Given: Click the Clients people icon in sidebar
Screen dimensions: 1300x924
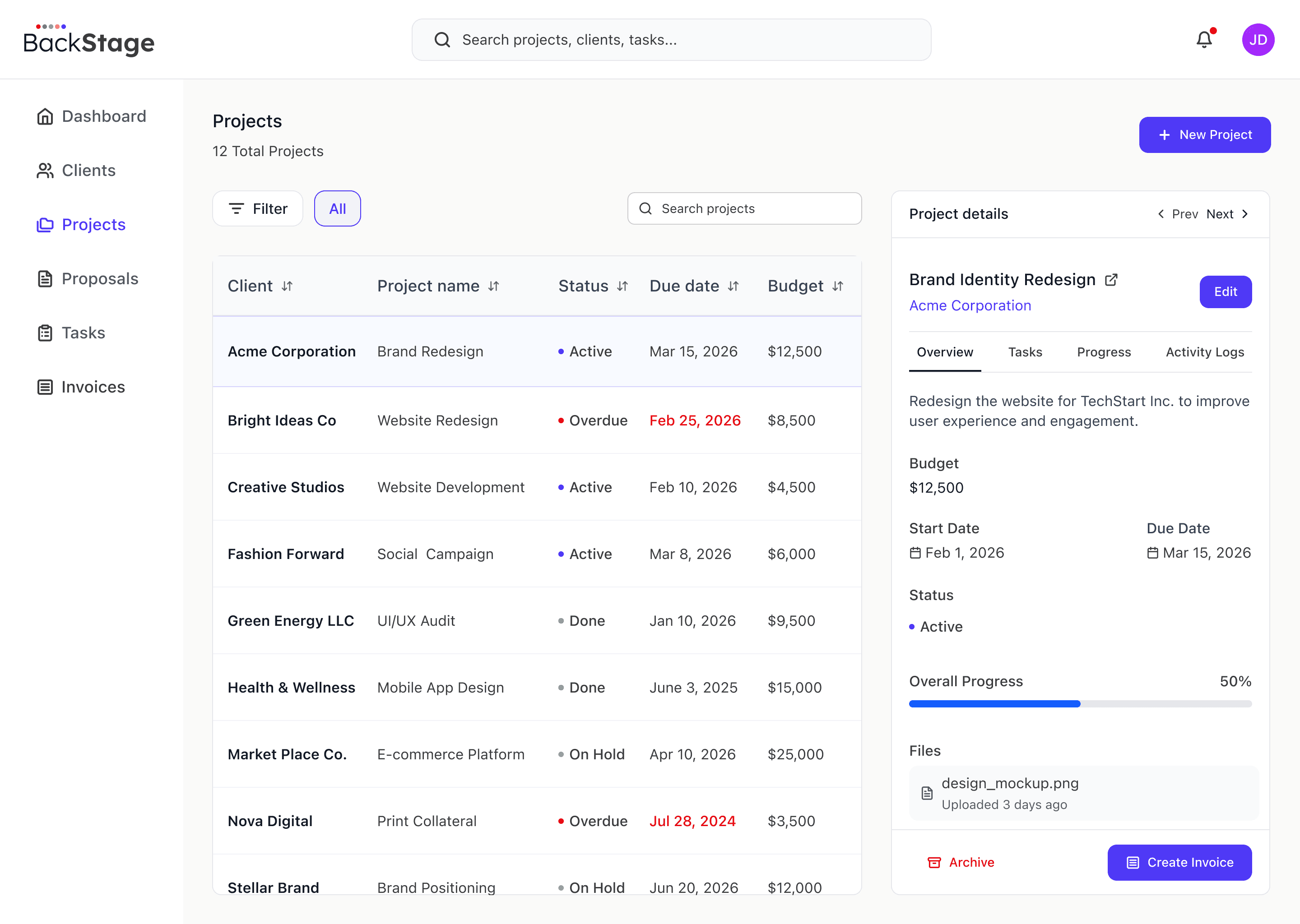Looking at the screenshot, I should coord(45,170).
